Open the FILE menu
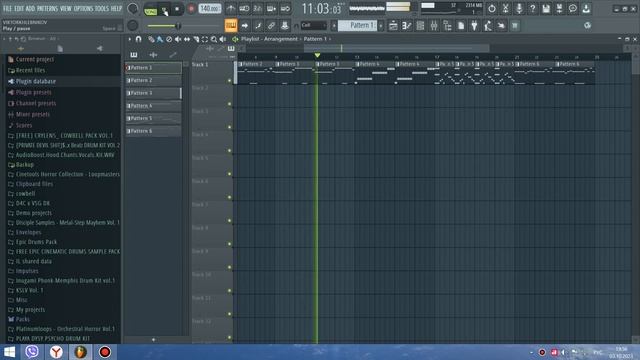 click(x=7, y=9)
